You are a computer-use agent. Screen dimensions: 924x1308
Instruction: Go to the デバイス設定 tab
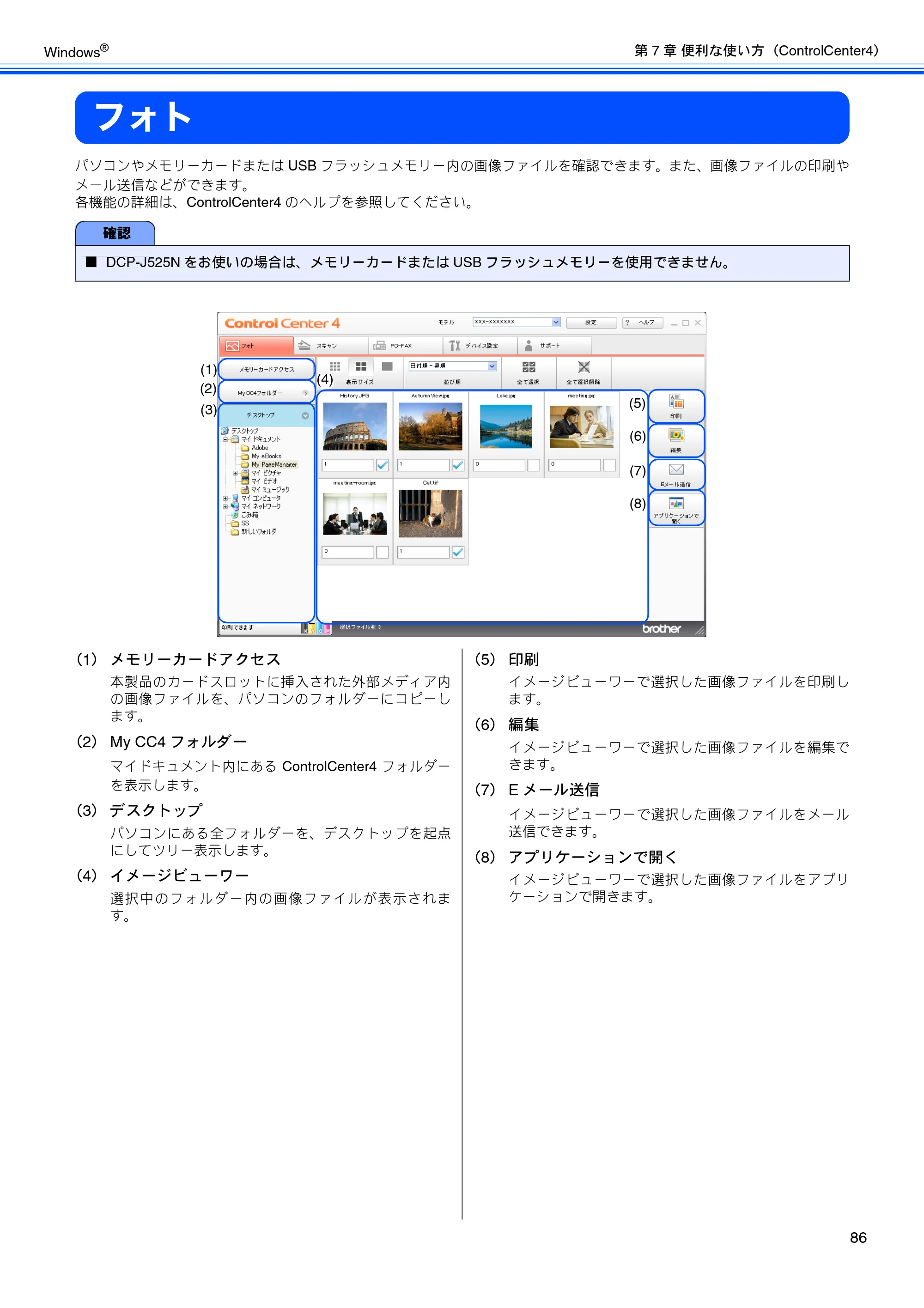tap(480, 345)
